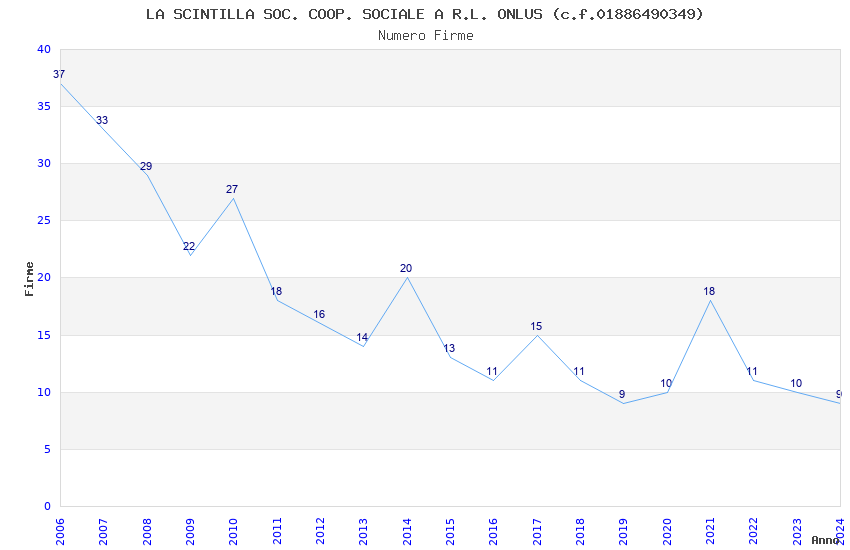850x550 pixels.
Task: Click the 2010 year label on x-axis
Action: pyautogui.click(x=234, y=530)
